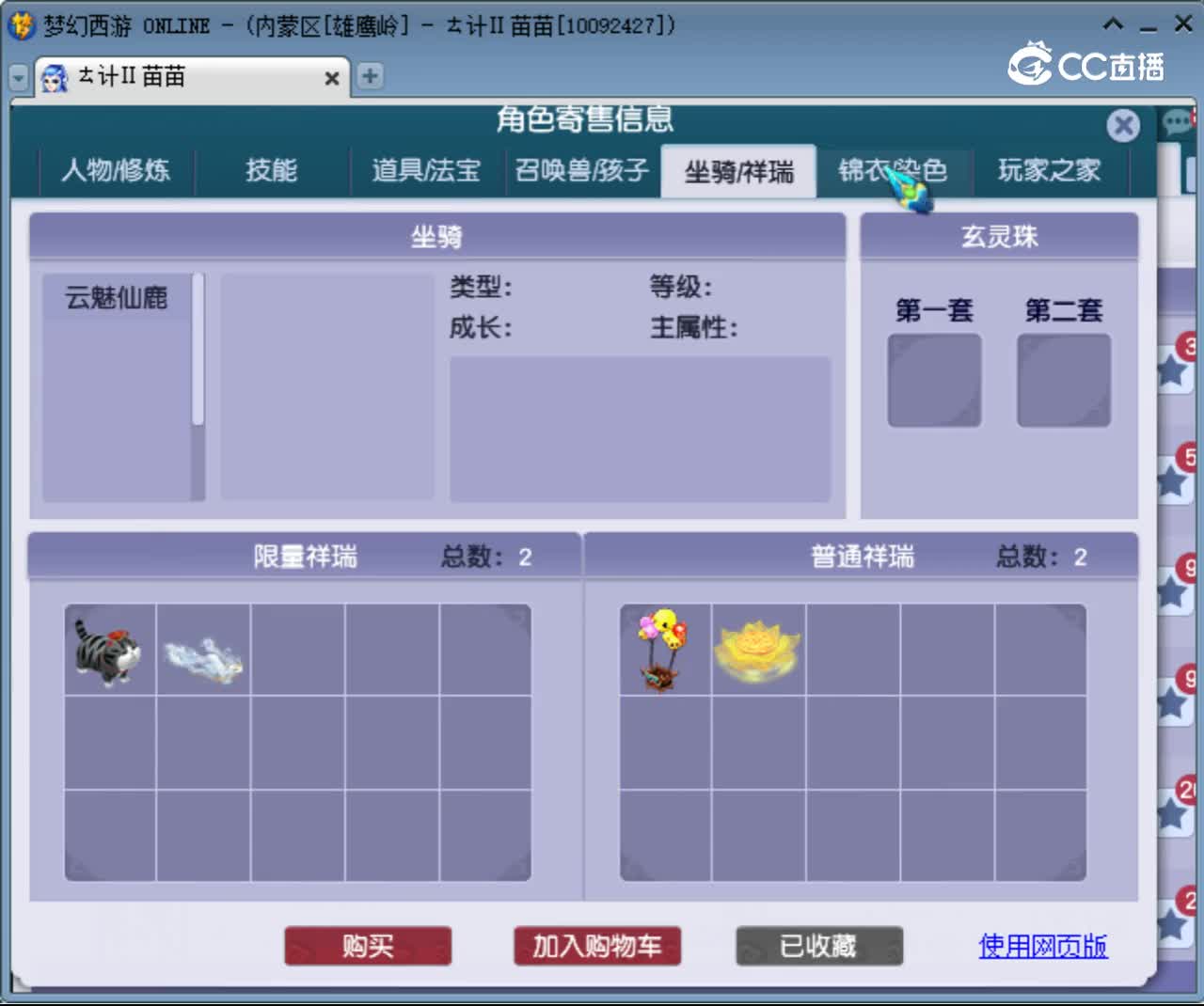This screenshot has width=1204, height=1006.
Task: Click the CC直播 logo
Action: click(1086, 65)
